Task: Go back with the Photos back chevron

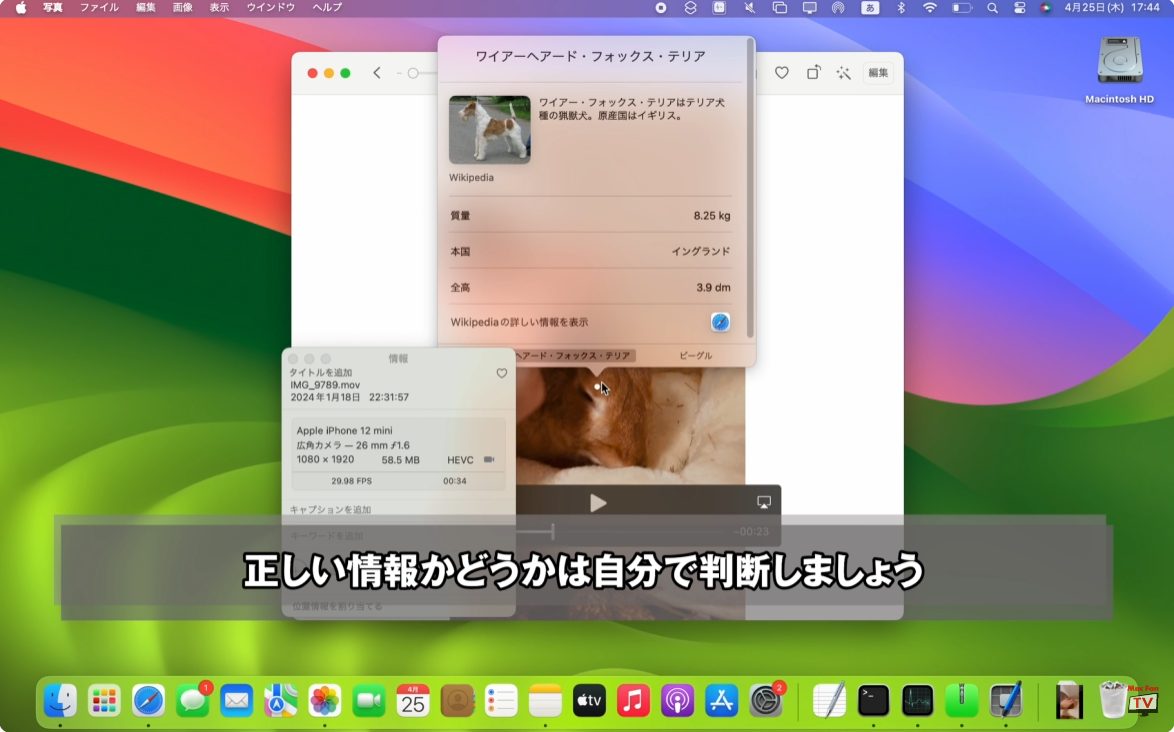Action: click(377, 73)
